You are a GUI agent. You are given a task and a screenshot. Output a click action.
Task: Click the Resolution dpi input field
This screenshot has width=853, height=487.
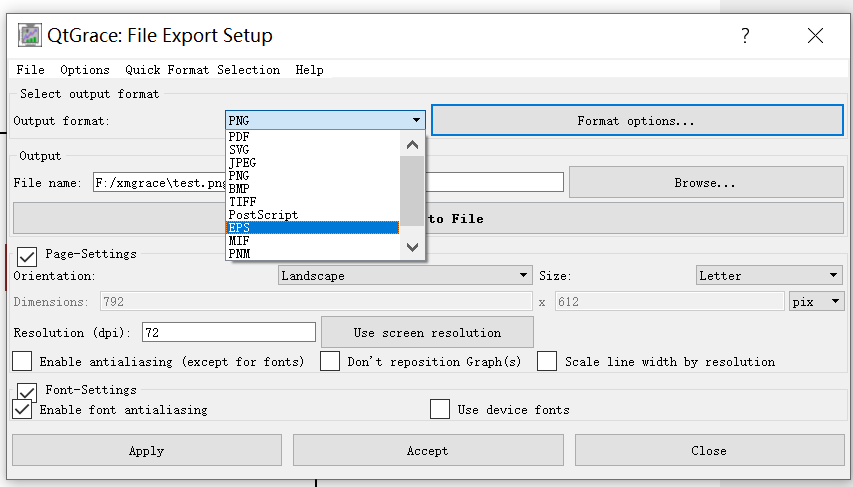[x=229, y=332]
